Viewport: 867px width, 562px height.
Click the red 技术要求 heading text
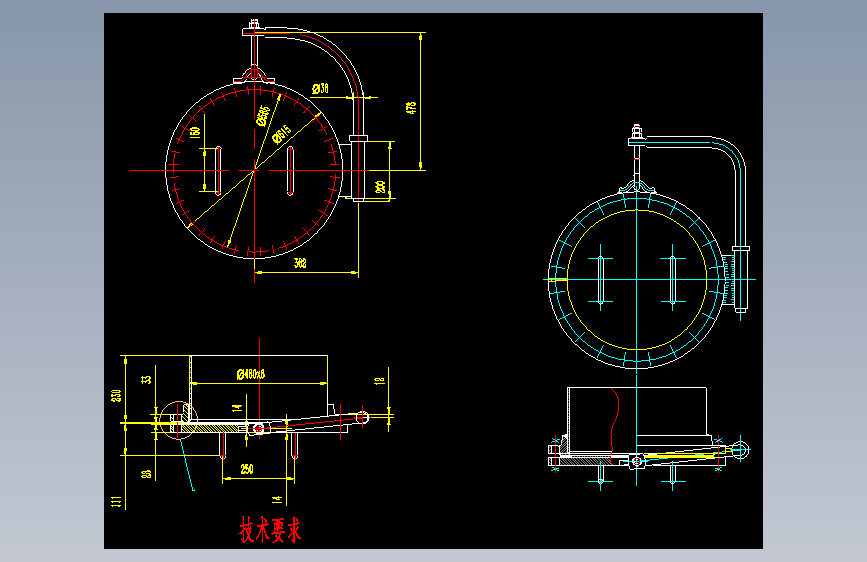pyautogui.click(x=270, y=530)
